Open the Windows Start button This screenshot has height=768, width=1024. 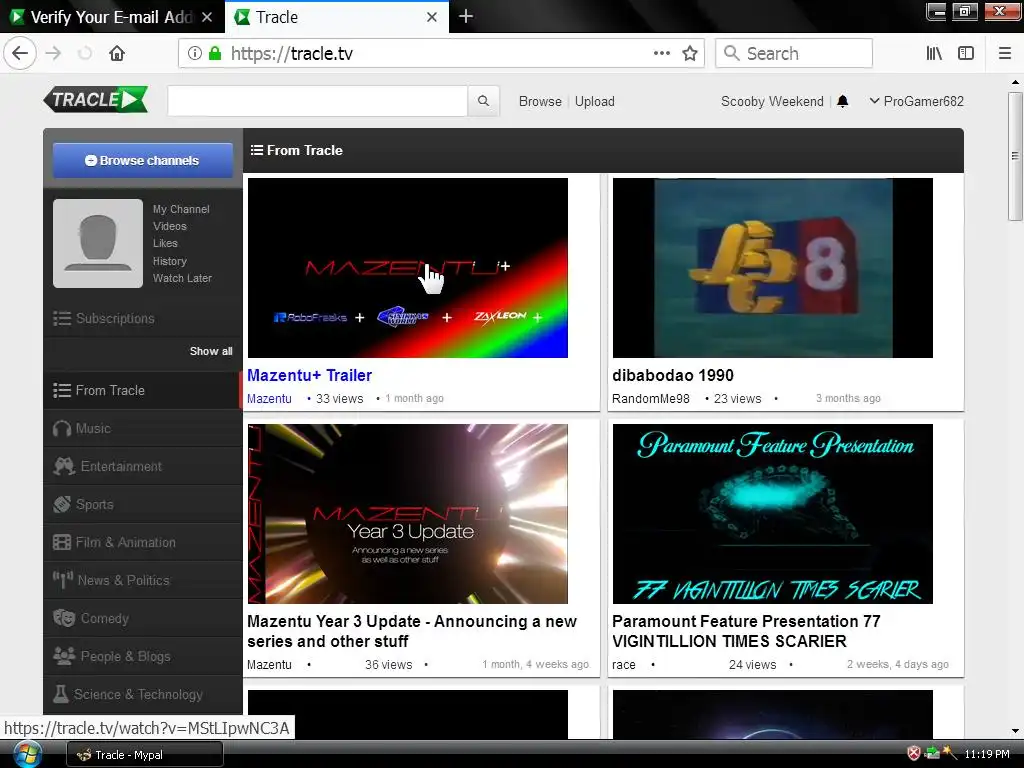27,754
